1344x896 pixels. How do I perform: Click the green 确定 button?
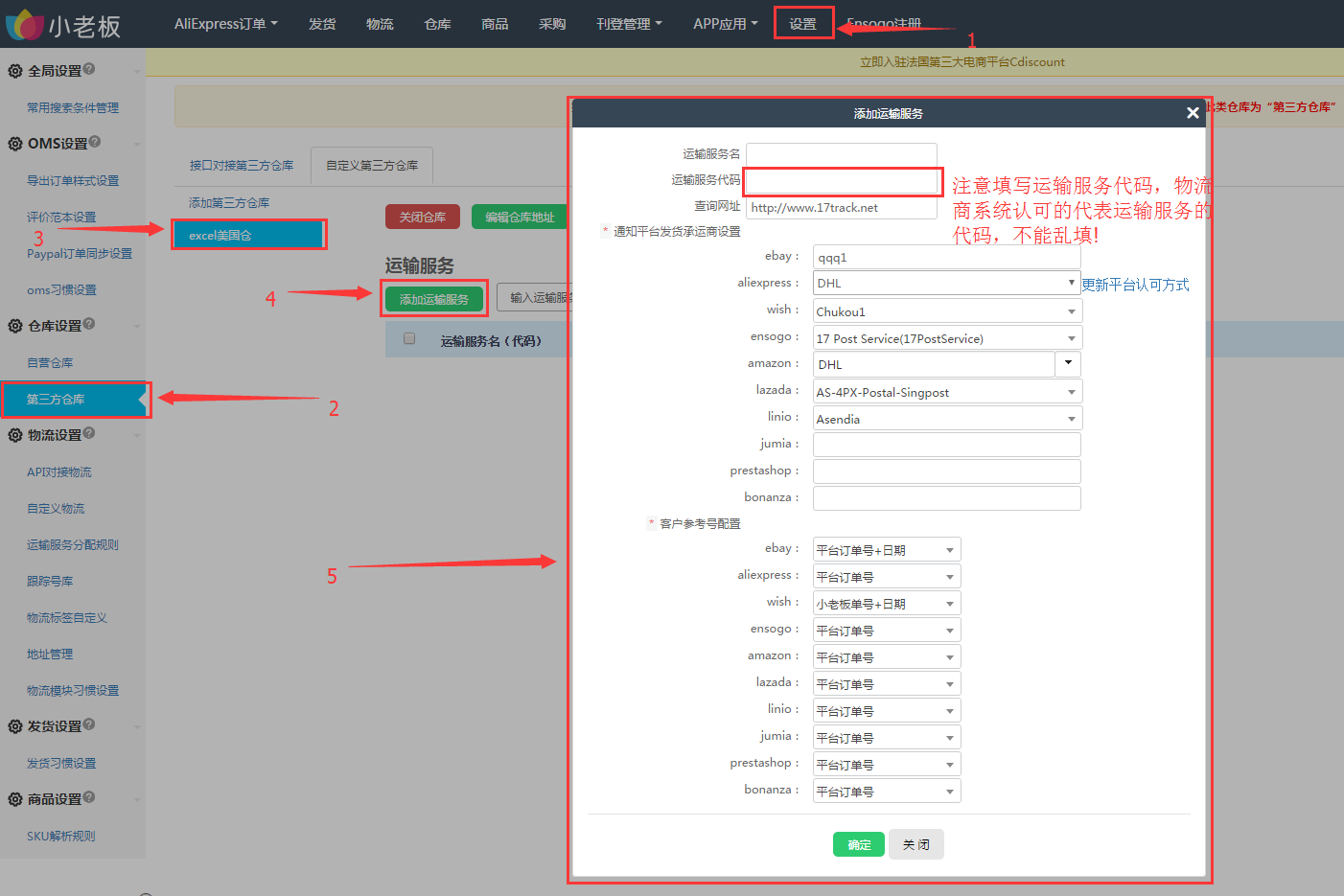859,844
